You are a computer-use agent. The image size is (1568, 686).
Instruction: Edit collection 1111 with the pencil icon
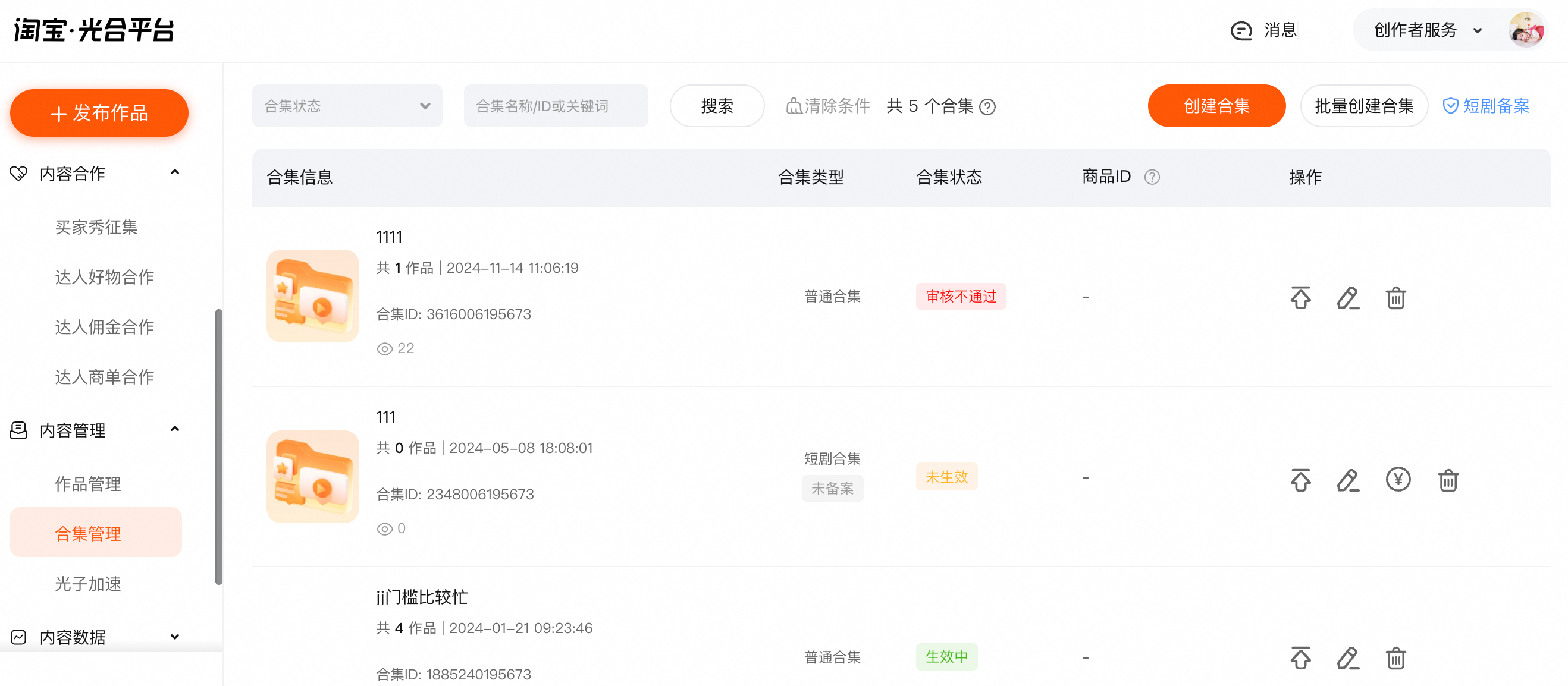1348,297
